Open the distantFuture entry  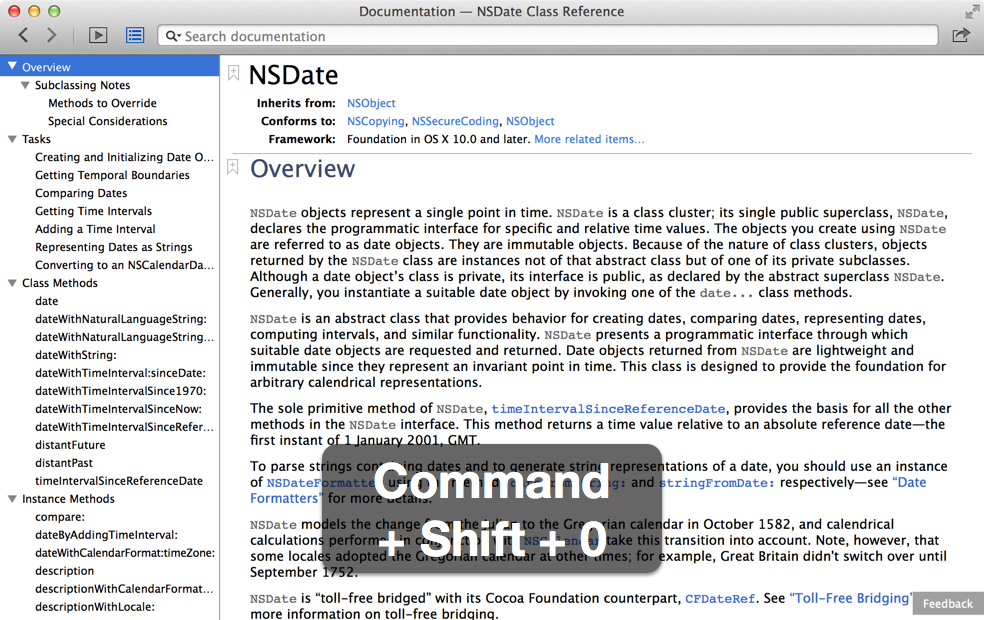click(x=70, y=445)
